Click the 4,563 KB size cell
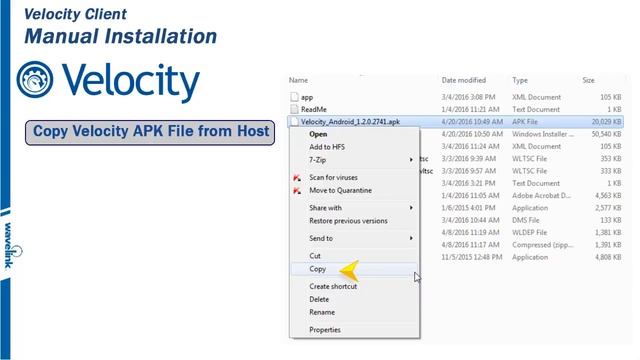This screenshot has width=640, height=360. tap(608, 196)
